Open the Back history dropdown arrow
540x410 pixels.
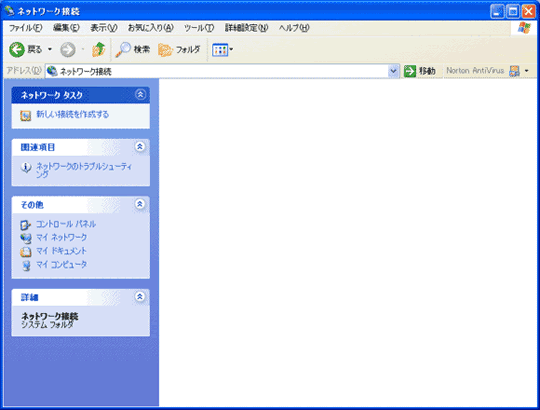[x=50, y=50]
